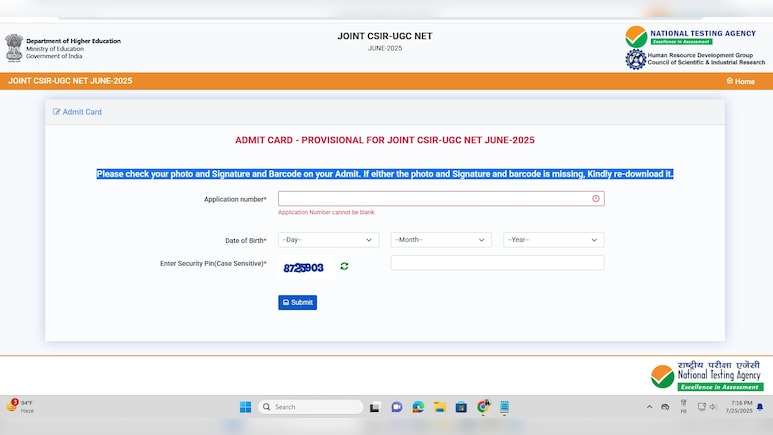Image resolution: width=773 pixels, height=435 pixels.
Task: Click the National Testing Agency header logo
Action: 690,36
